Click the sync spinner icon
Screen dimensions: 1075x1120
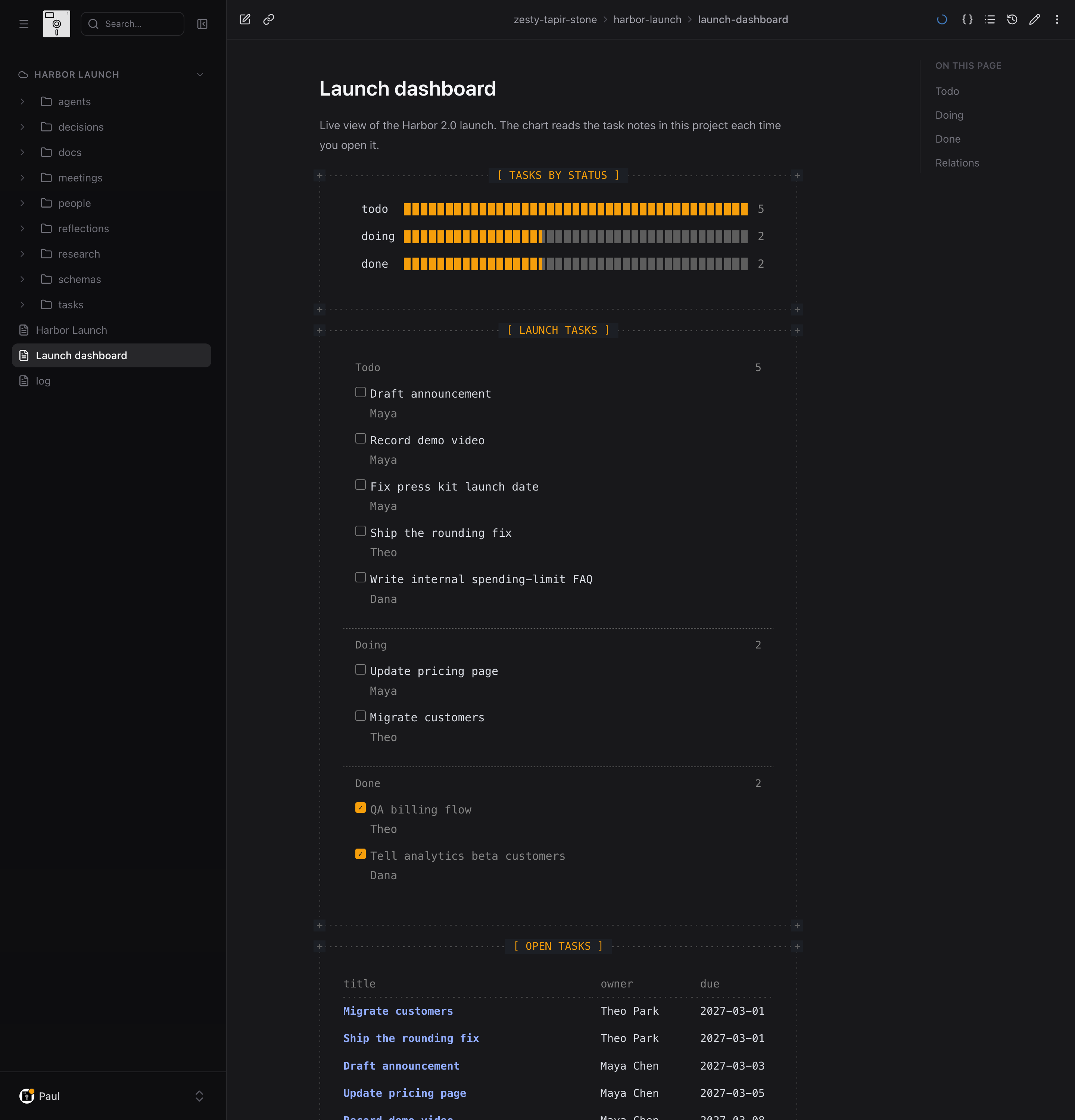pos(942,19)
